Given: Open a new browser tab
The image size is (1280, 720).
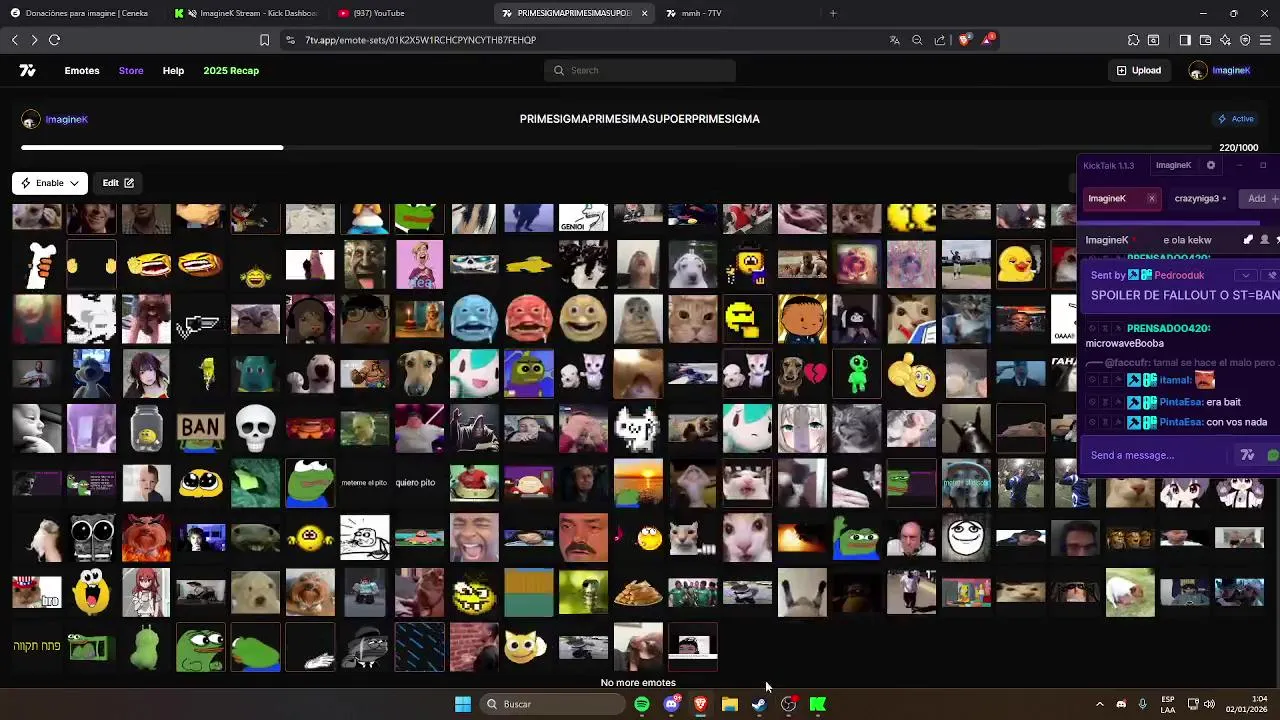Looking at the screenshot, I should point(833,13).
